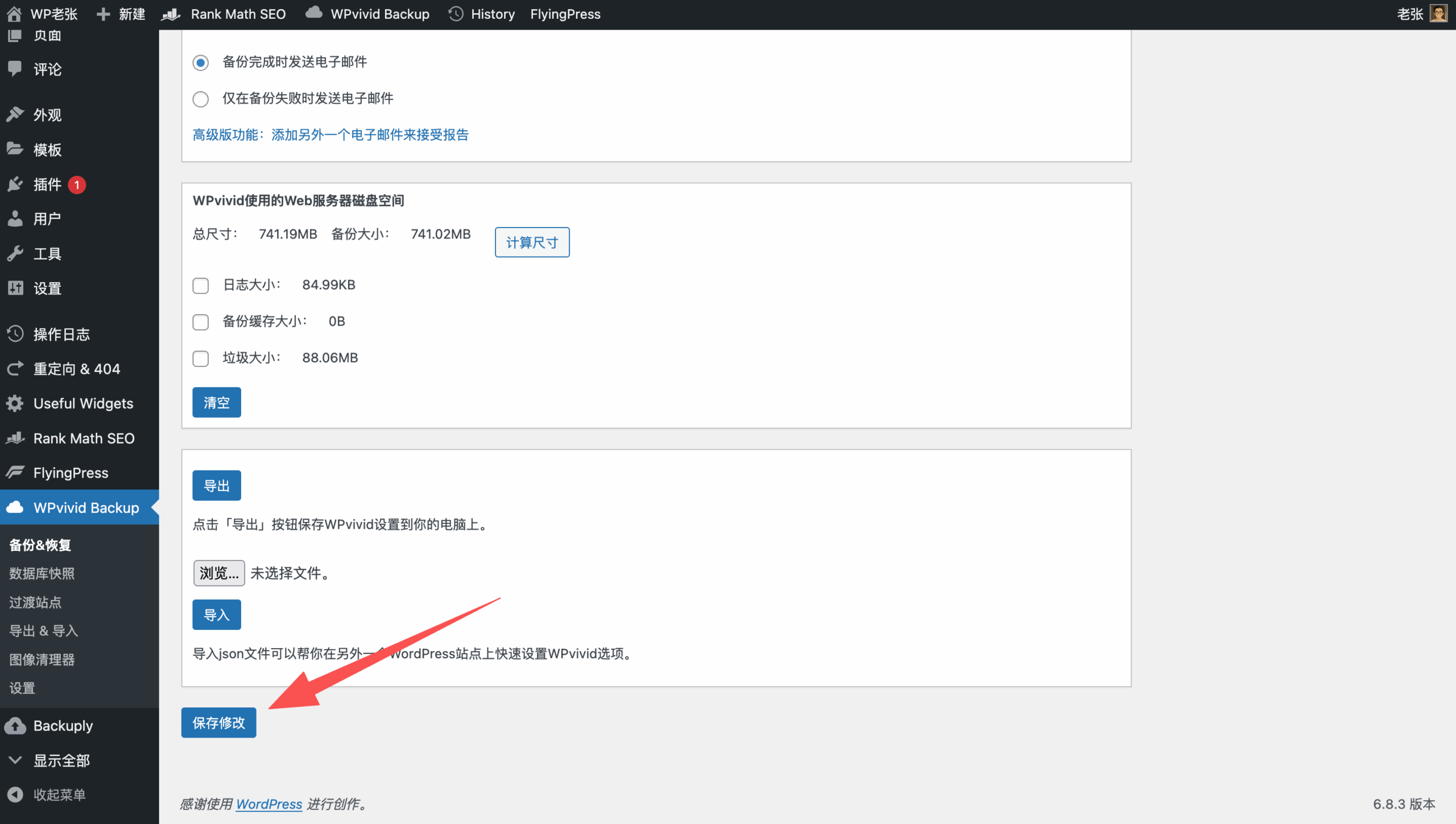Tick the 垃圾大小 checkbox
This screenshot has height=824, width=1456.
200,359
